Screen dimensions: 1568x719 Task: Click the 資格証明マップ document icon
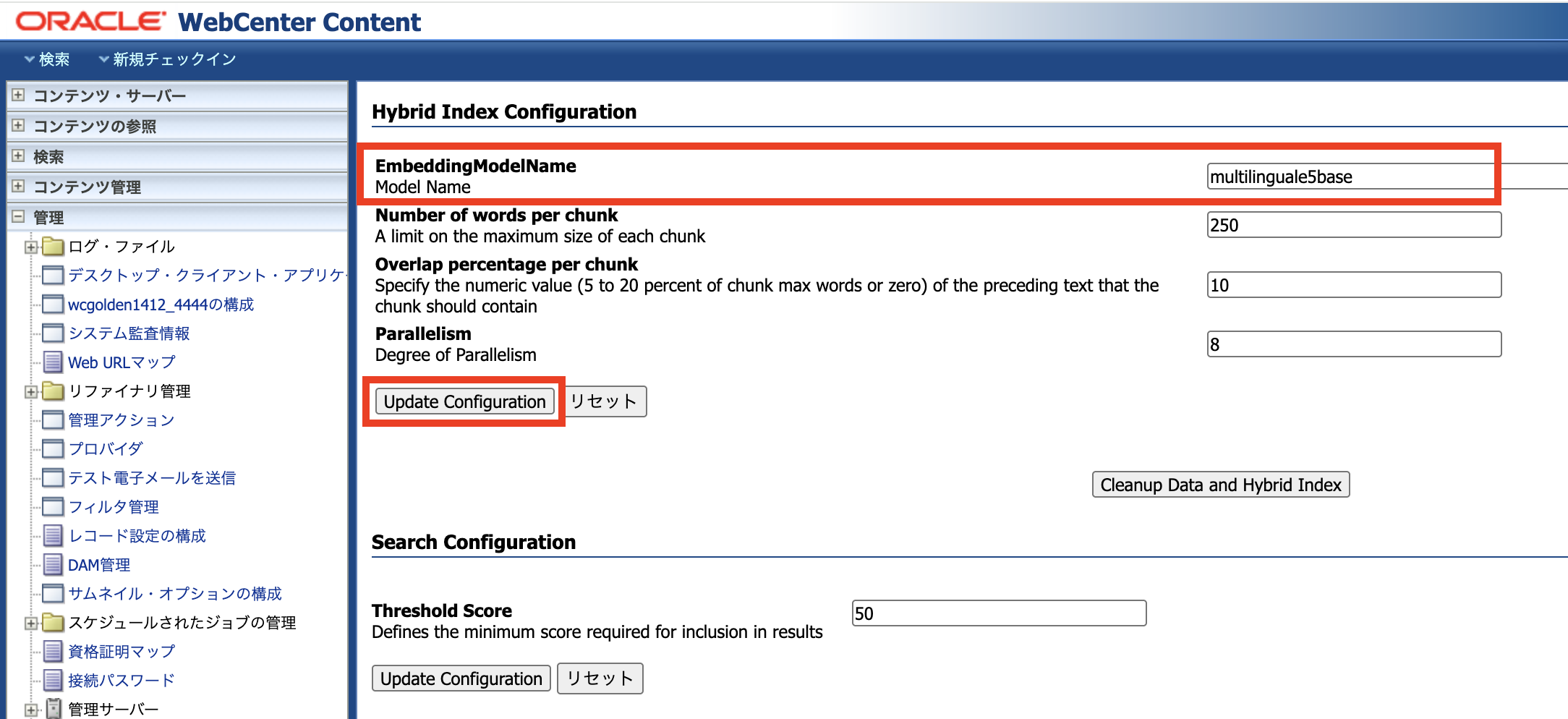click(x=53, y=652)
